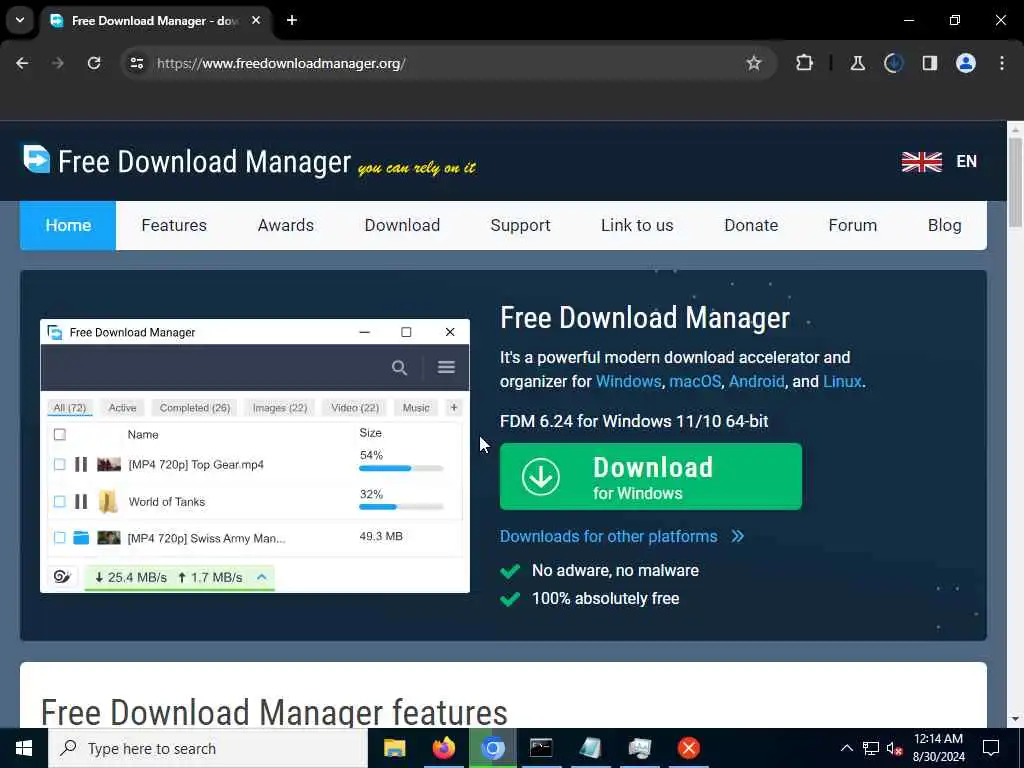
Task: Select the Images (22) filter tab
Action: click(280, 408)
